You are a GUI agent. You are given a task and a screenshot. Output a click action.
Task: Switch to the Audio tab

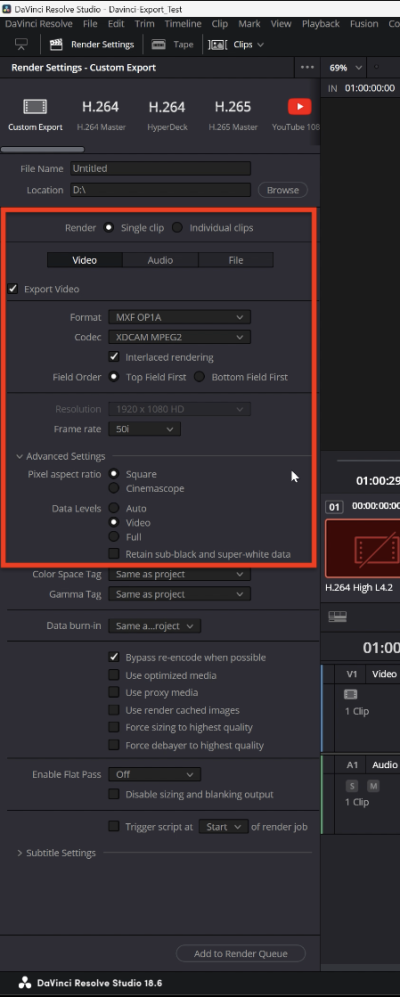(x=160, y=260)
